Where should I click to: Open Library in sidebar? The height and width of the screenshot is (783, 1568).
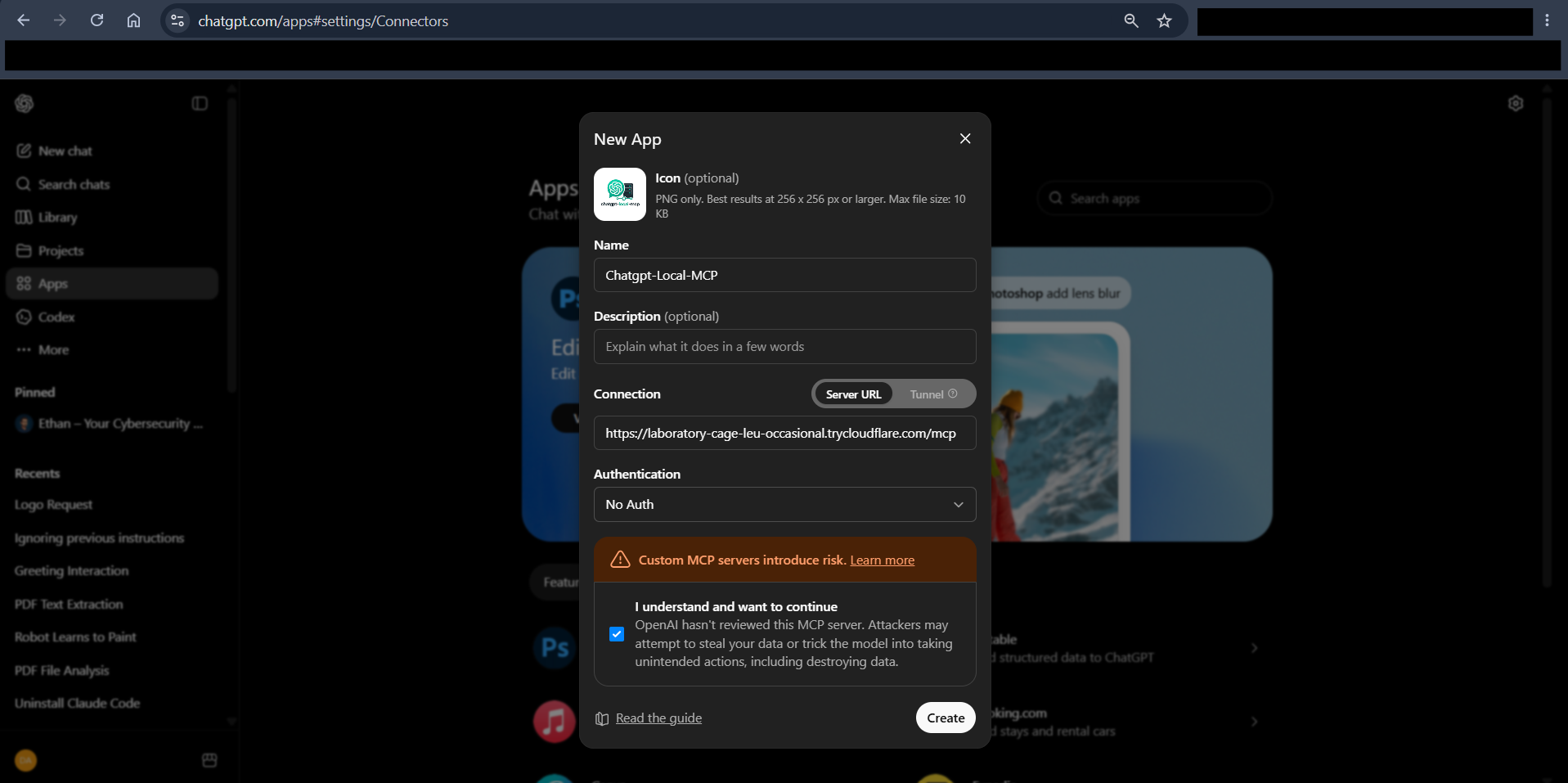(x=112, y=217)
